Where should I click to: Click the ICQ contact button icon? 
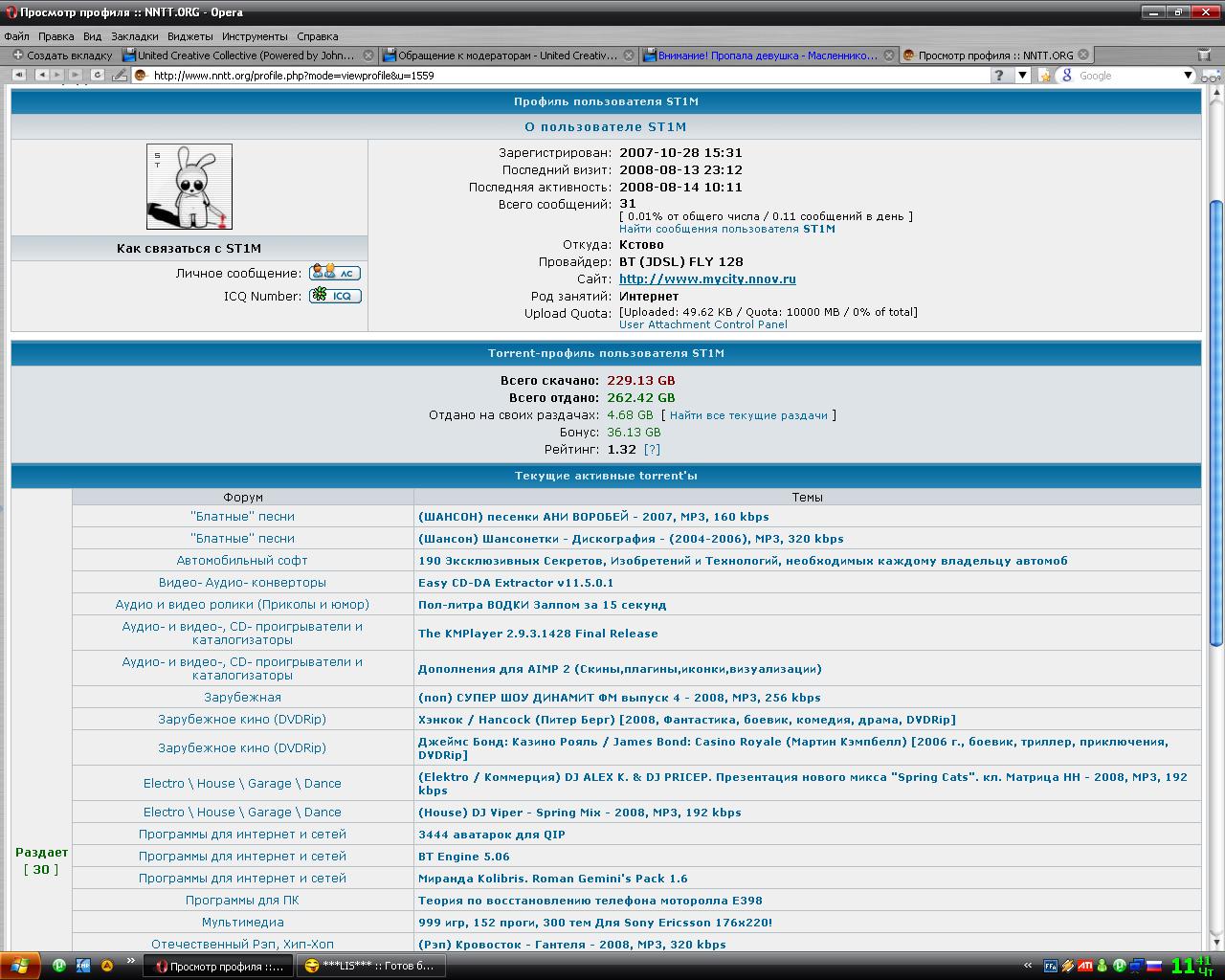click(335, 296)
